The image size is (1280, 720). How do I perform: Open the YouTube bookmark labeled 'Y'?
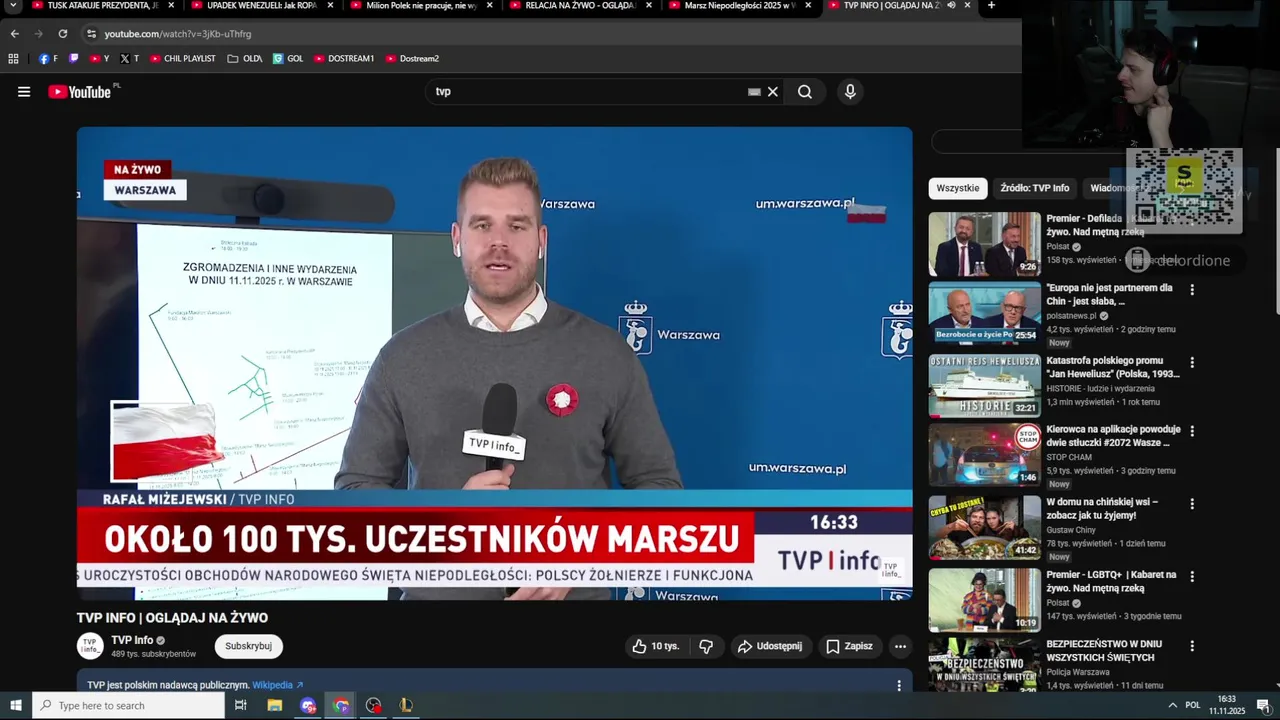pyautogui.click(x=99, y=59)
